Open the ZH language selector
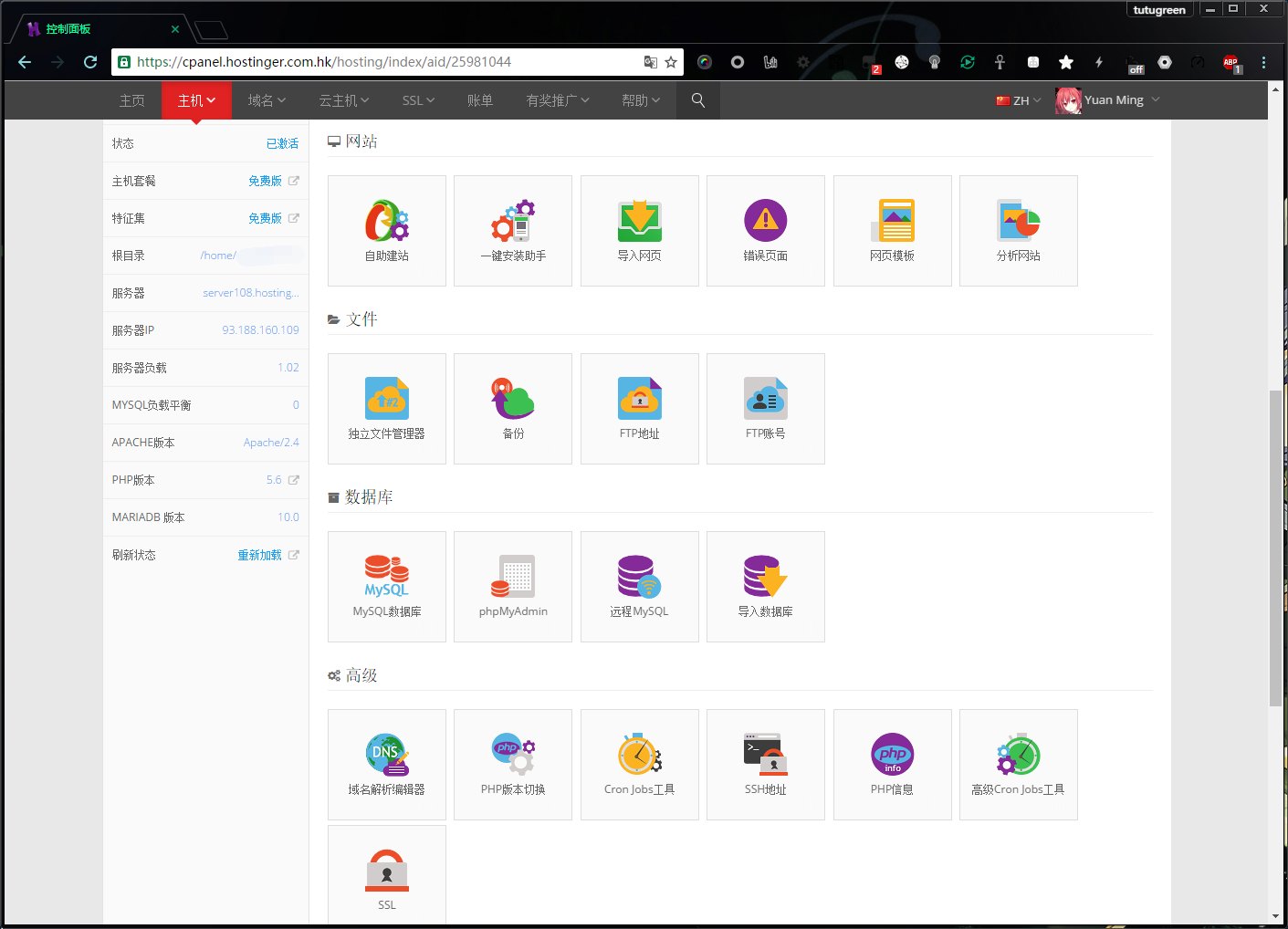Image resolution: width=1288 pixels, height=929 pixels. 1019,100
